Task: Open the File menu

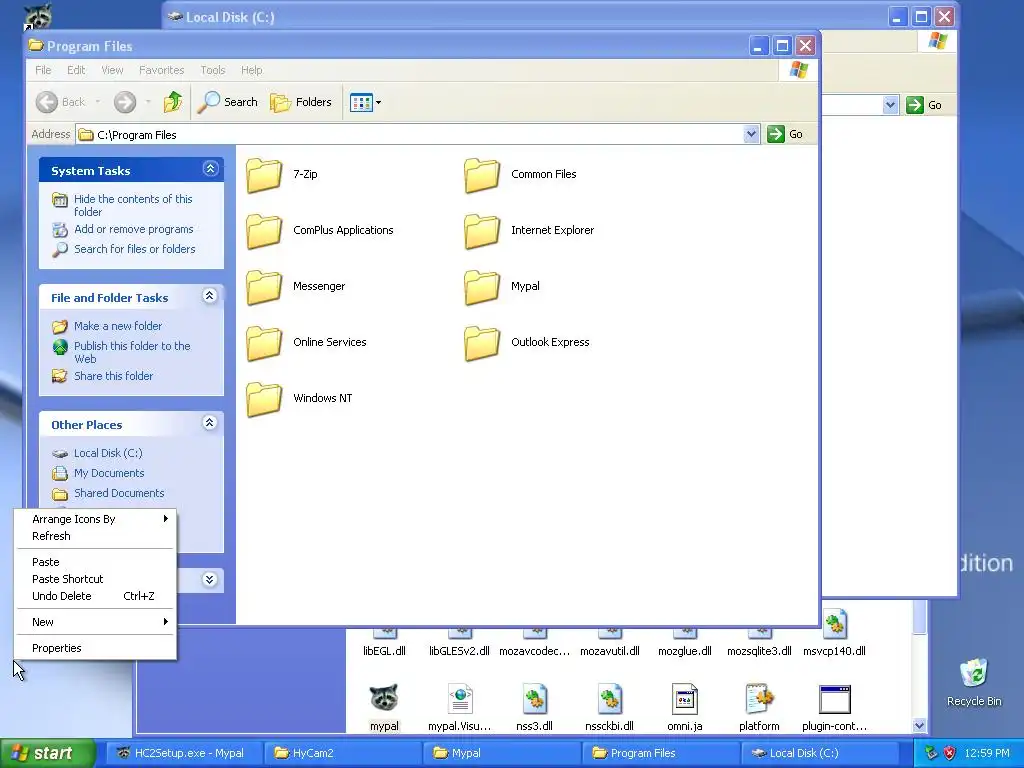Action: [43, 70]
